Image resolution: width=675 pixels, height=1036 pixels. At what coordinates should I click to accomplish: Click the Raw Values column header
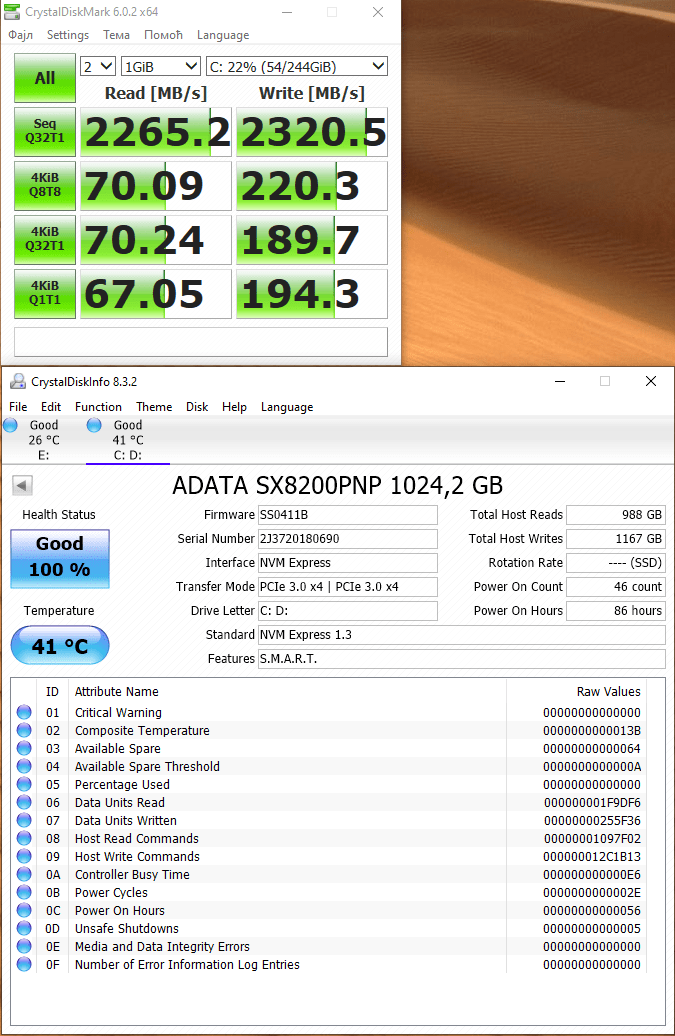(608, 692)
